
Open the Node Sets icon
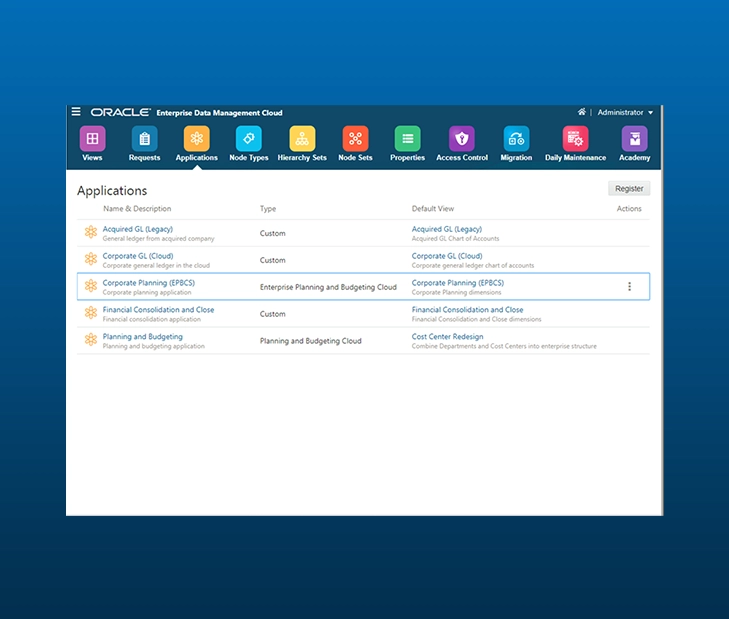point(355,139)
